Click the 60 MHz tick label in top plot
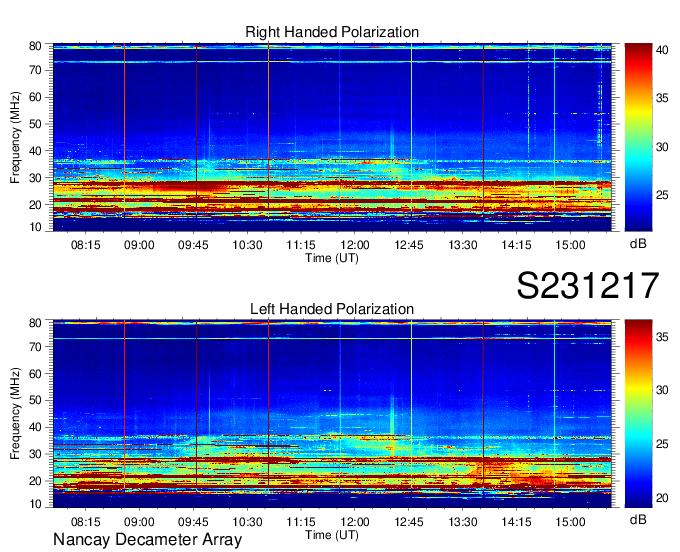 tap(35, 97)
